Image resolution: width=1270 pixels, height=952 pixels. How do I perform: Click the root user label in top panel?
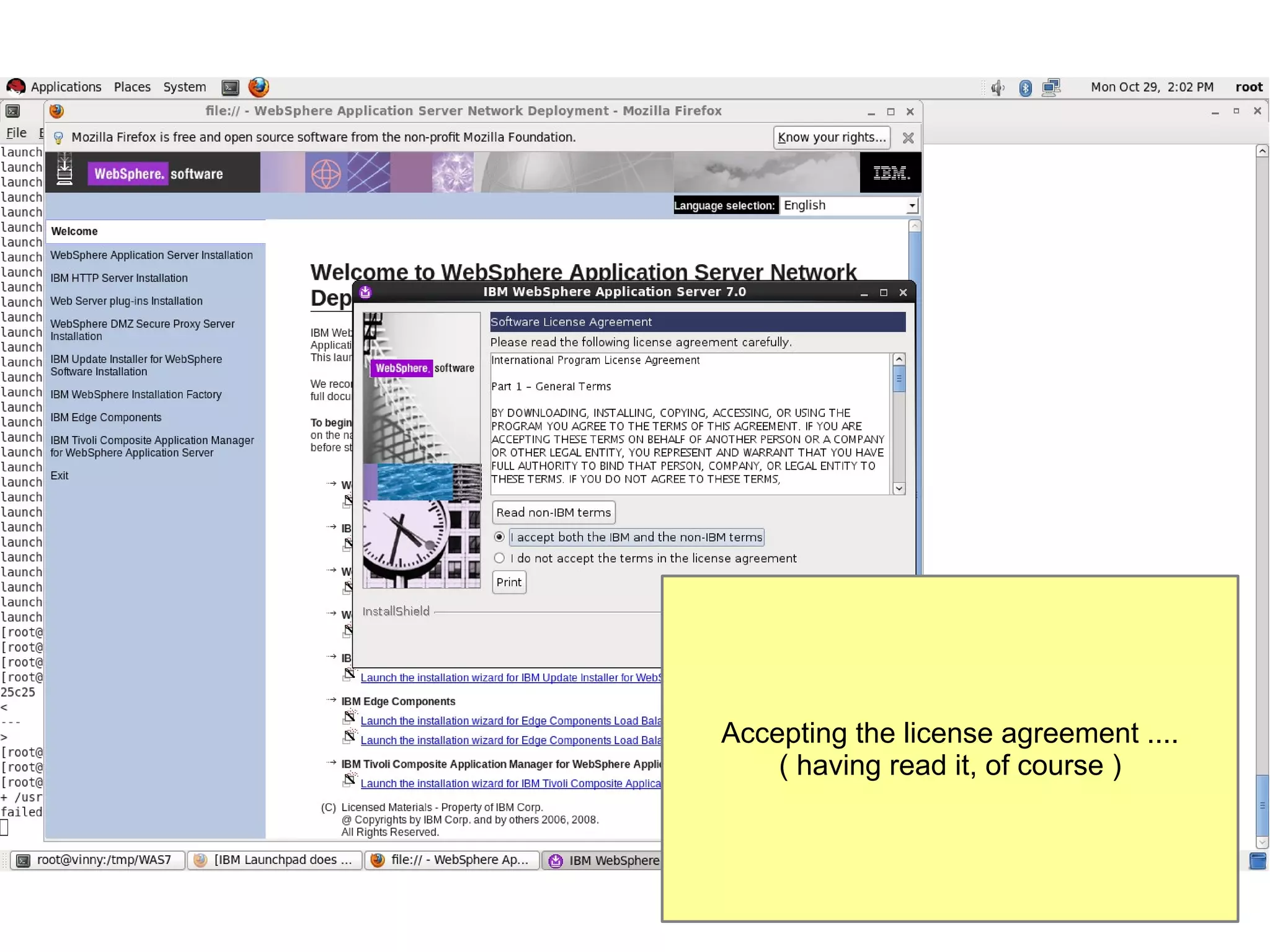coord(1249,87)
